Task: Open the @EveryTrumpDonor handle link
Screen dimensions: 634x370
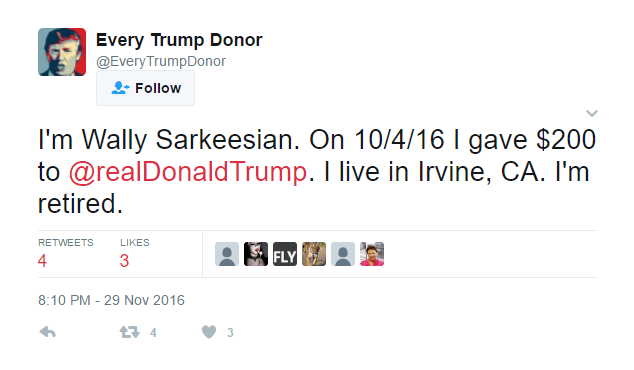Action: coord(161,61)
